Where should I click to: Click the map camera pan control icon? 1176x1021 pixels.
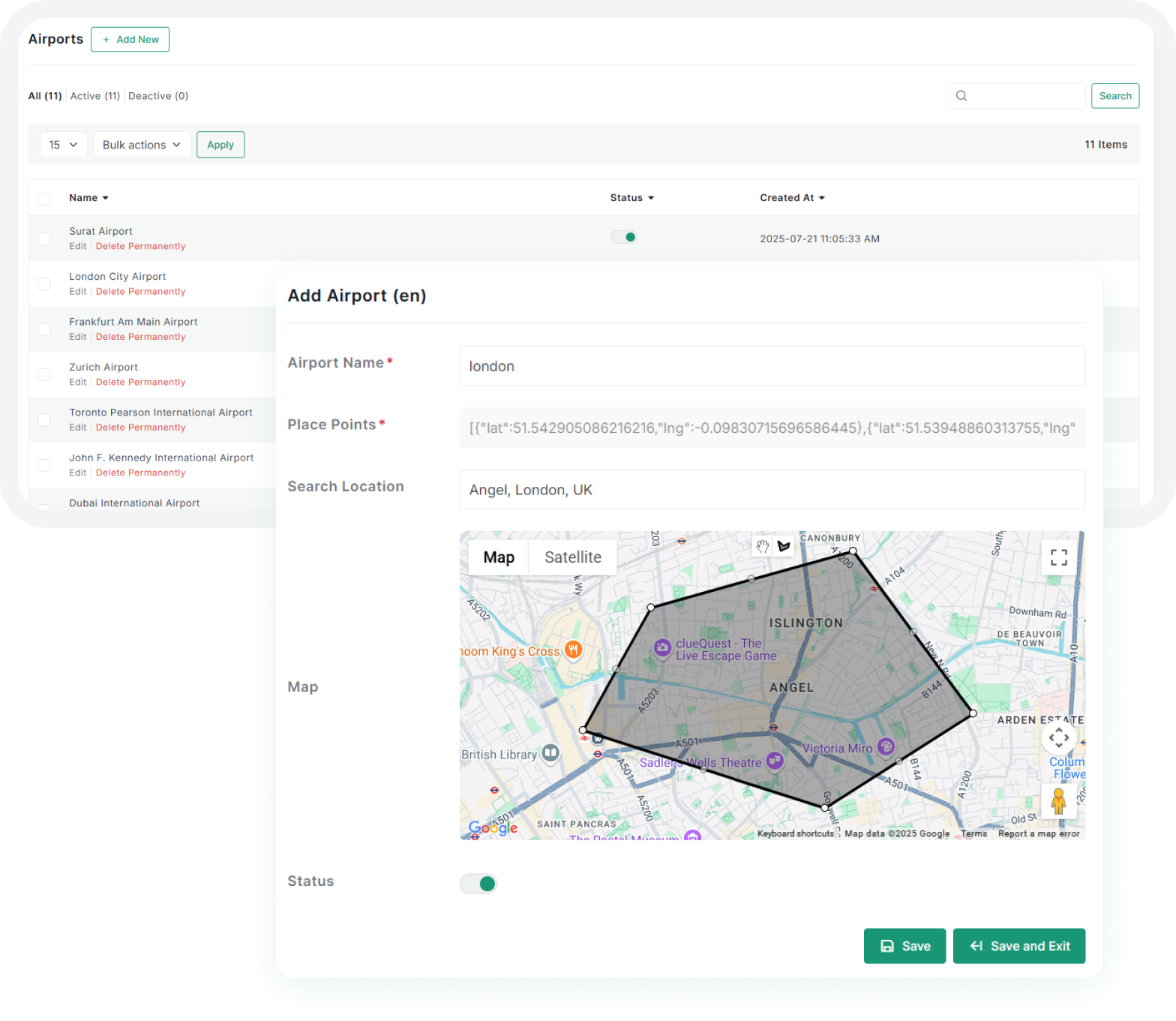1058,737
